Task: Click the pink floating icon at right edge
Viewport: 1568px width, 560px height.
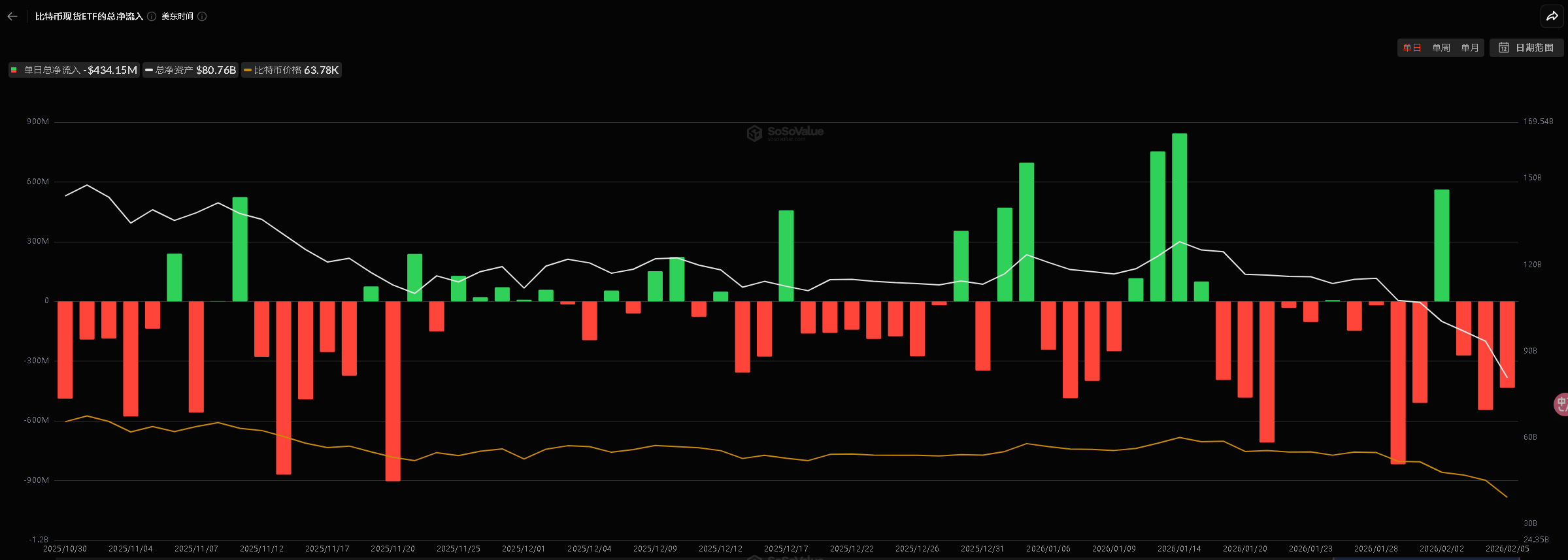Action: [x=1561, y=404]
